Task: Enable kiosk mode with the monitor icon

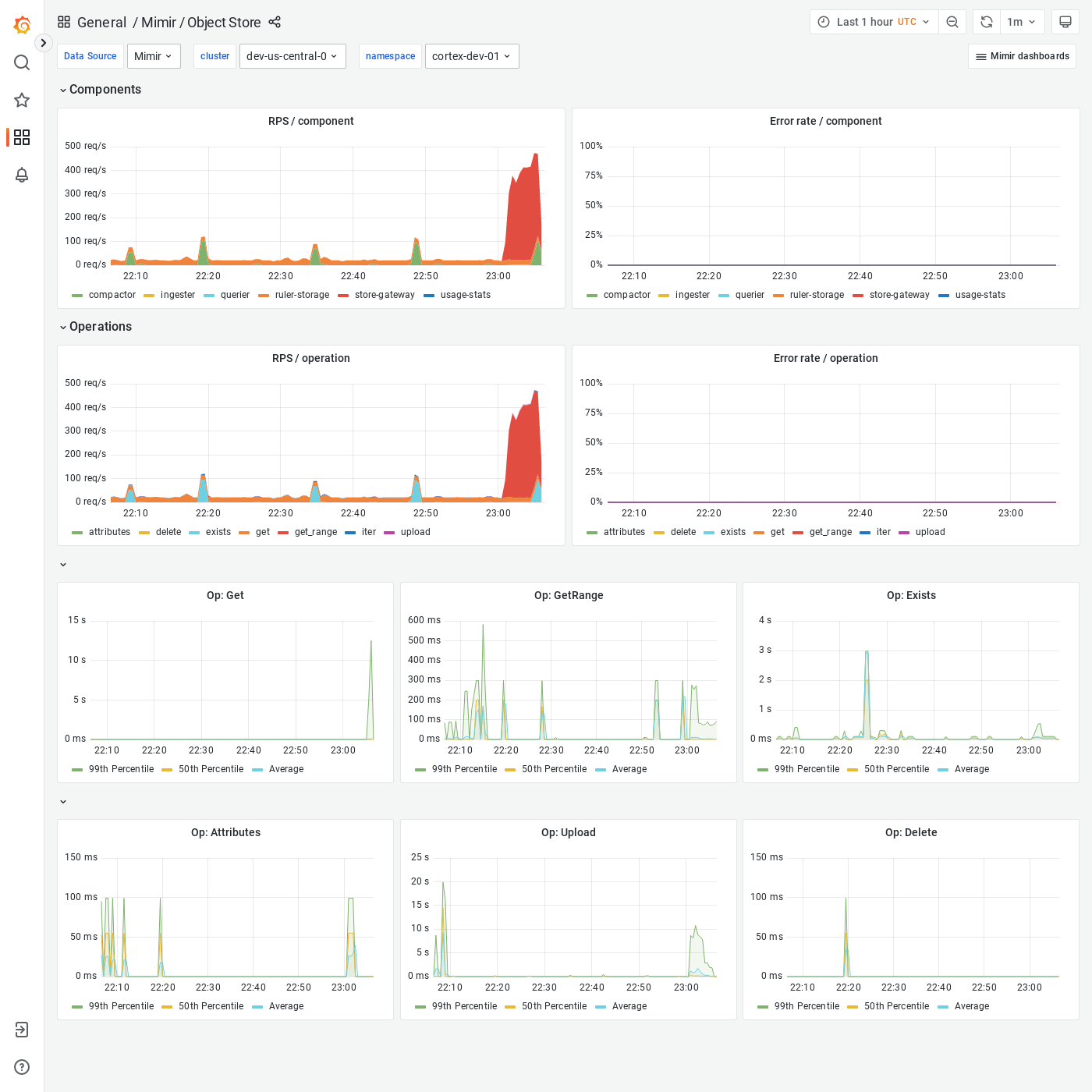Action: (x=1065, y=21)
